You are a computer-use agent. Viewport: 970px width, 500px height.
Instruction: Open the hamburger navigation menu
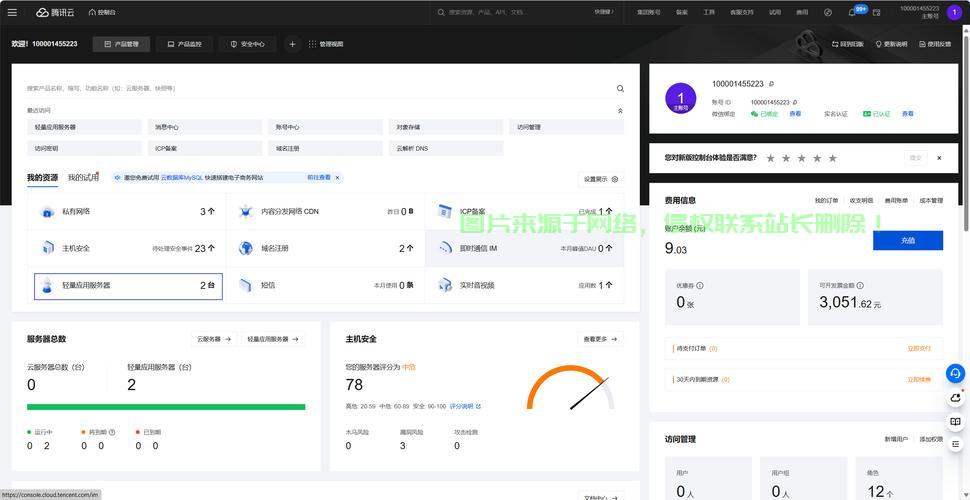click(12, 12)
